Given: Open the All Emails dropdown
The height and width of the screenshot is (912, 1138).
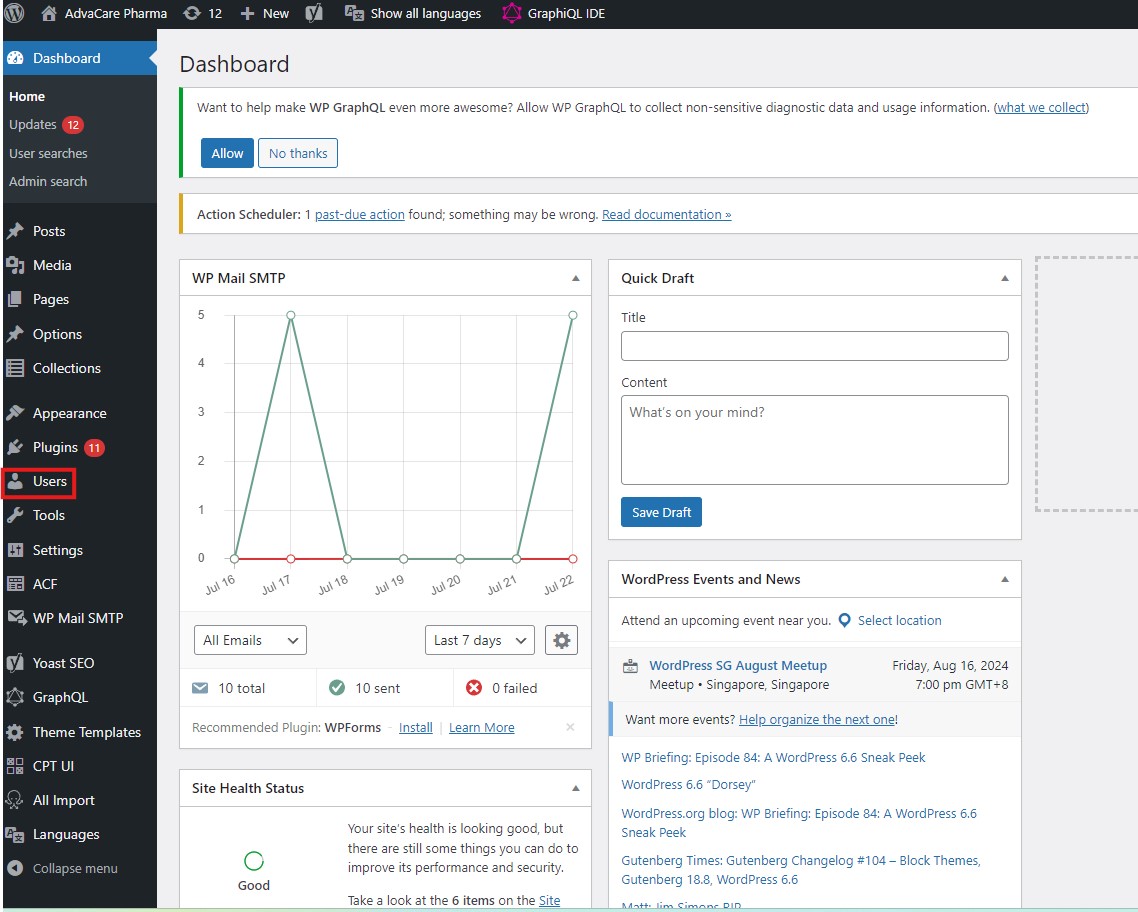Looking at the screenshot, I should point(250,640).
